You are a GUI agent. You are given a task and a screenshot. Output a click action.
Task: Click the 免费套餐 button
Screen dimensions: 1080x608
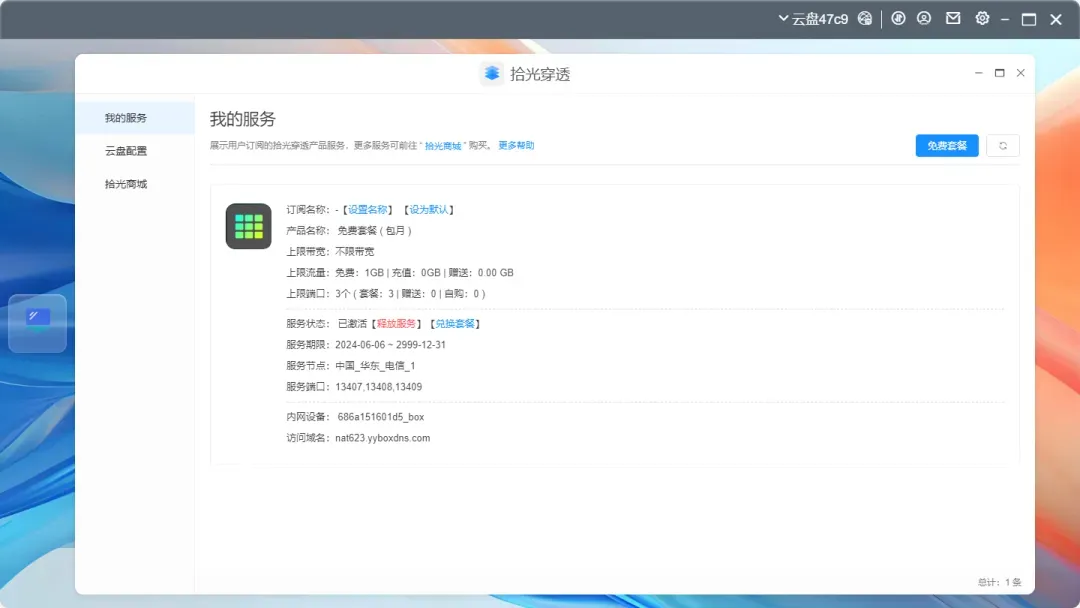click(x=947, y=145)
